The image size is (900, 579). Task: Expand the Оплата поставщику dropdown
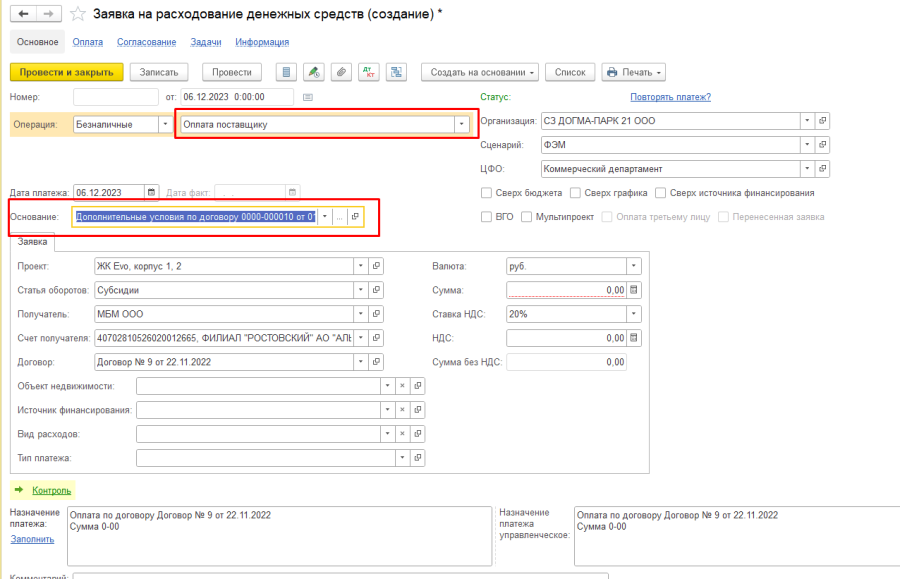[x=461, y=125]
